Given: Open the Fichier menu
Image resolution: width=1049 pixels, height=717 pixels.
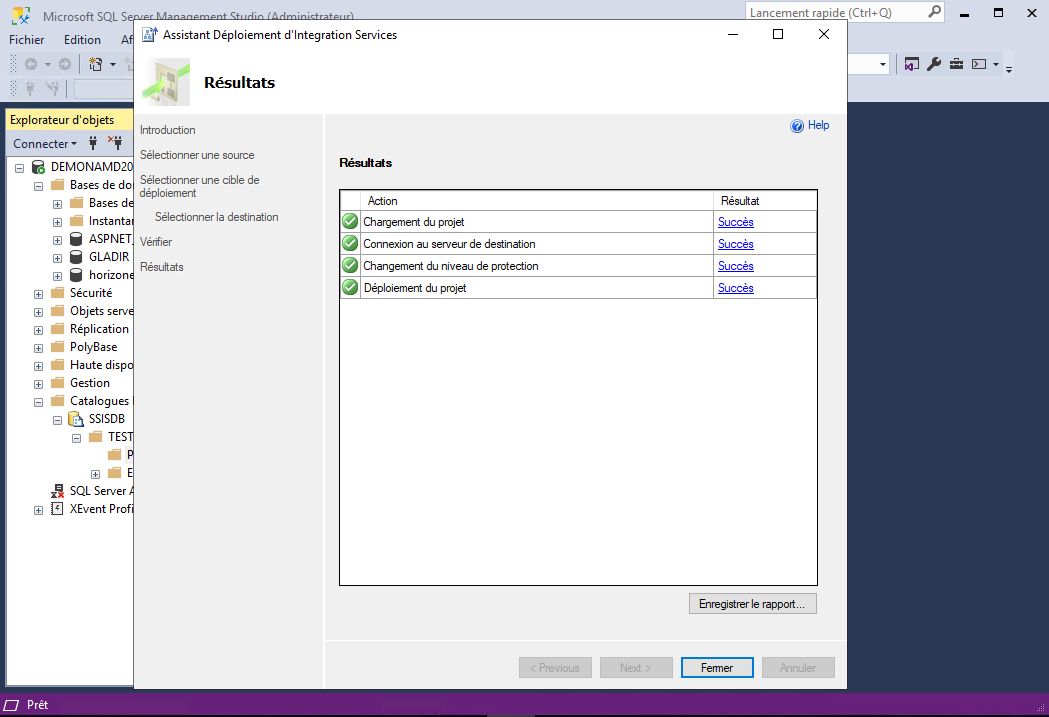Looking at the screenshot, I should (27, 40).
